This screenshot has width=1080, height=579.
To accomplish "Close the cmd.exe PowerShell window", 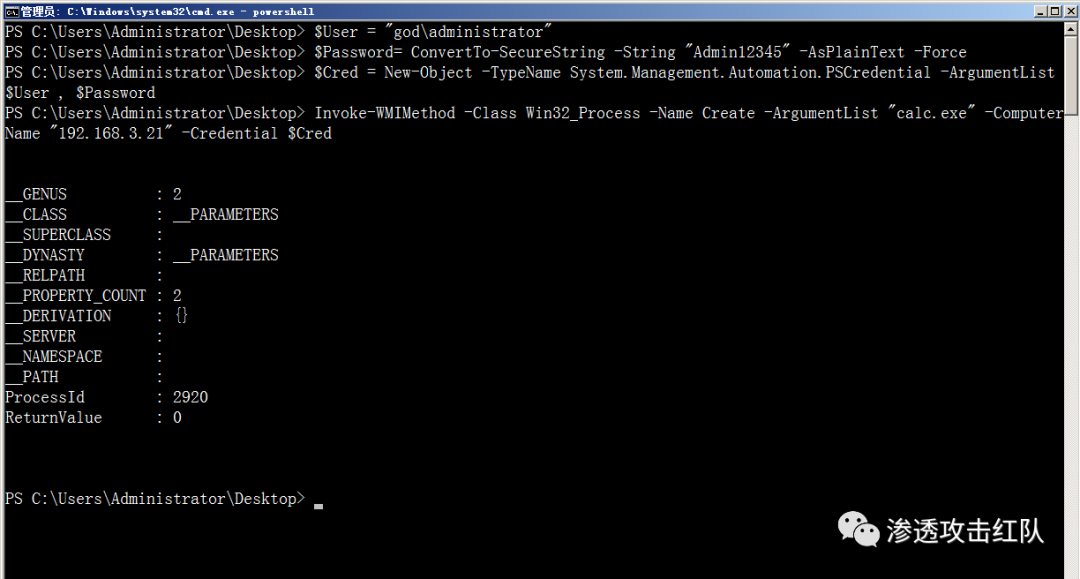I will pyautogui.click(x=1069, y=11).
